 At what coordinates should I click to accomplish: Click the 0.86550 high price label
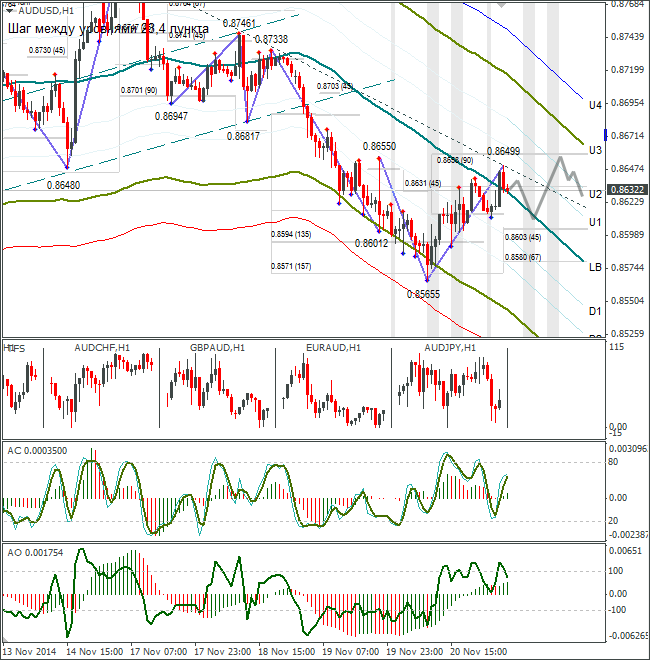point(379,146)
